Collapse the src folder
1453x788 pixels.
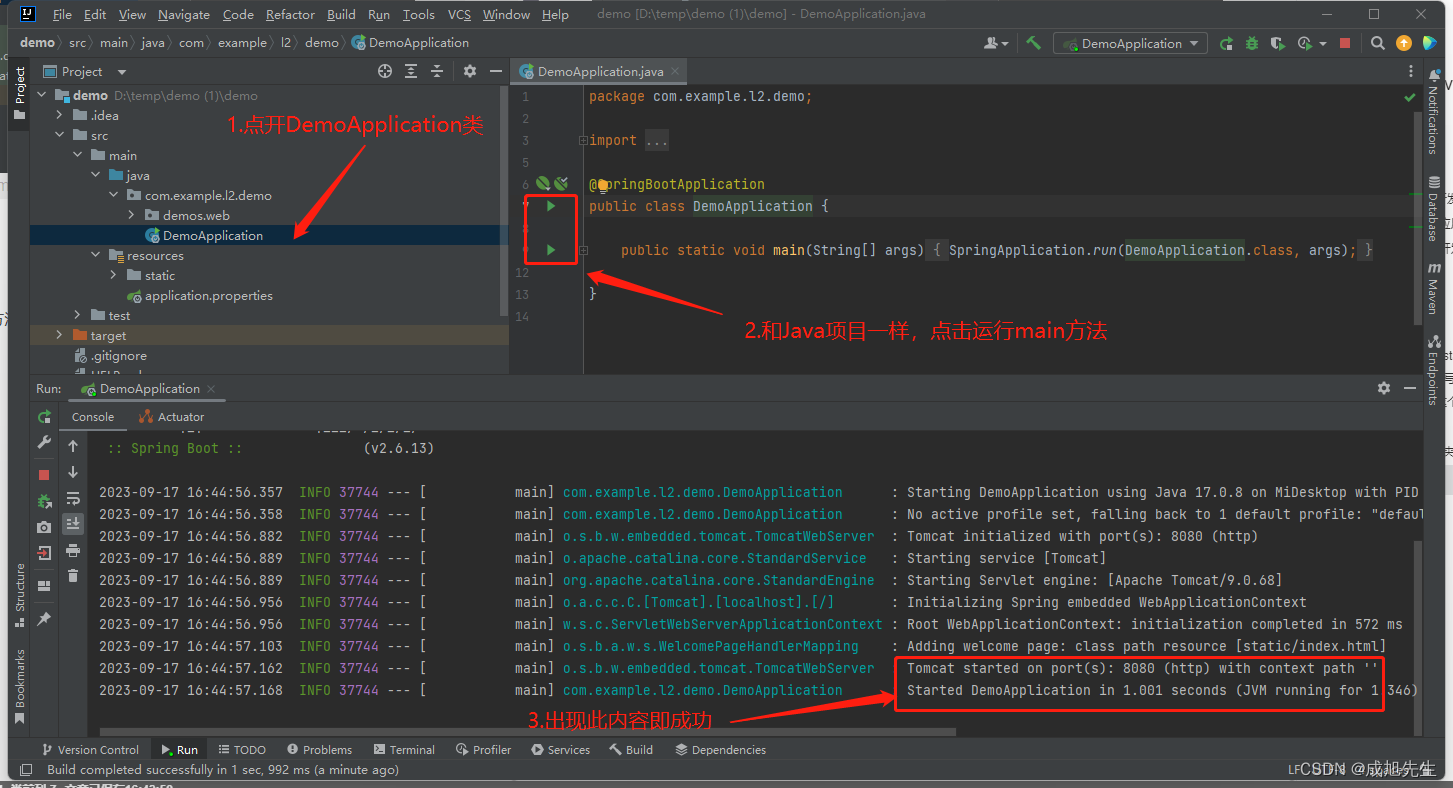click(x=60, y=135)
